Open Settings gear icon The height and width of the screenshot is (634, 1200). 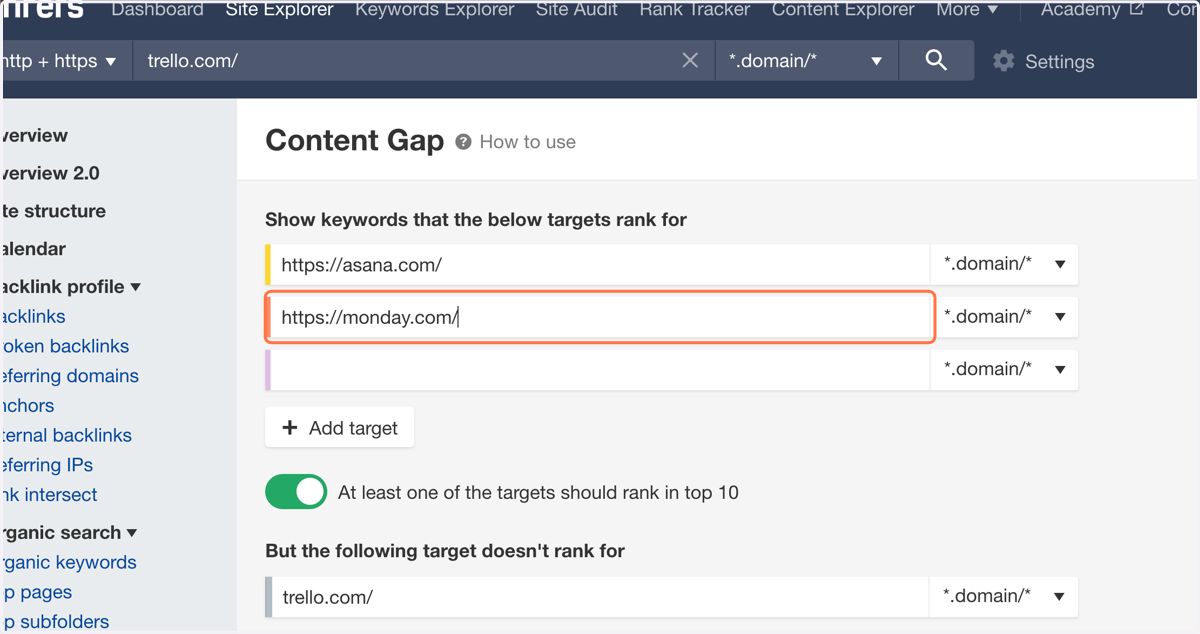(x=1003, y=61)
